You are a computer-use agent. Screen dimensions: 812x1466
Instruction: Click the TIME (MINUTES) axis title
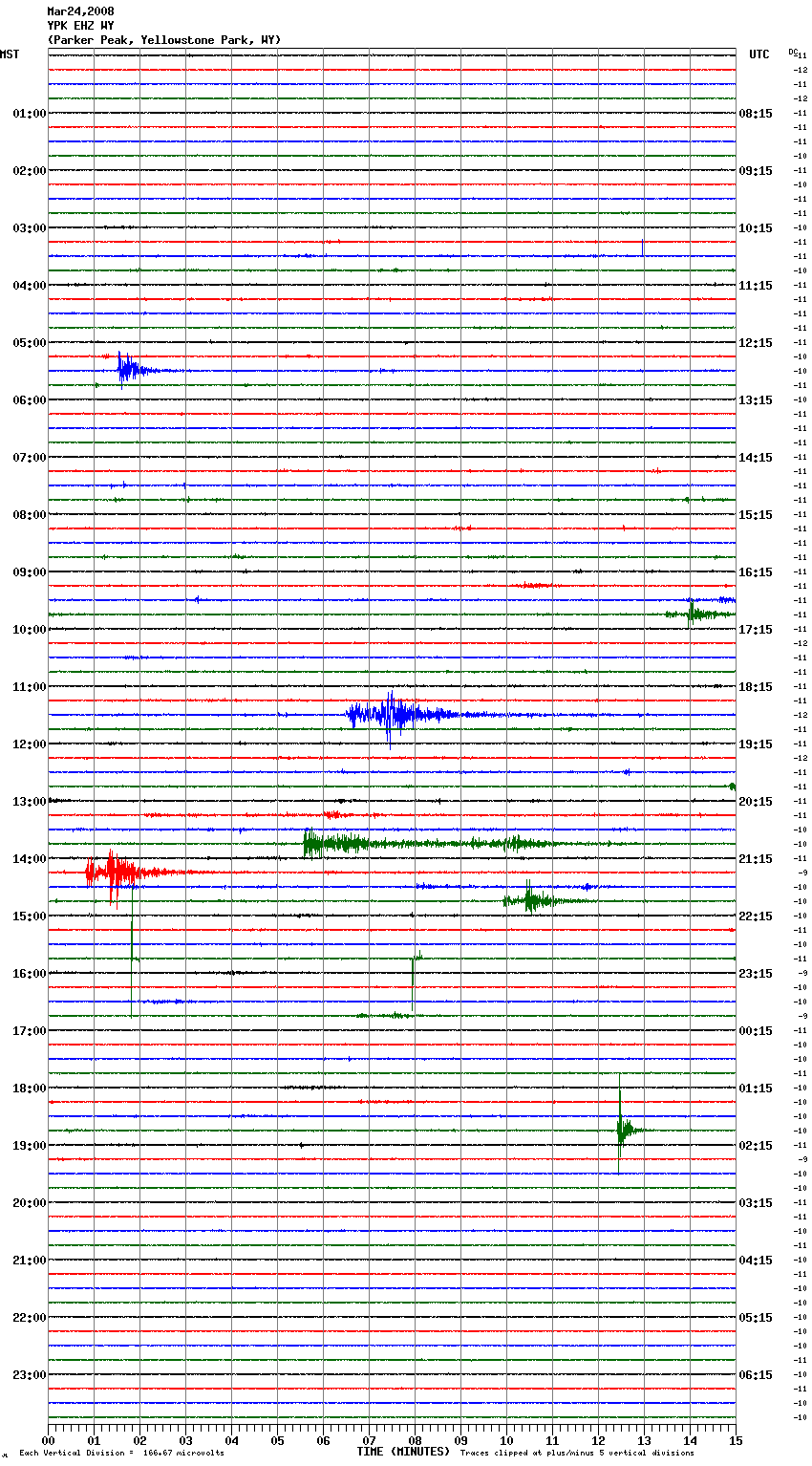point(403,1452)
